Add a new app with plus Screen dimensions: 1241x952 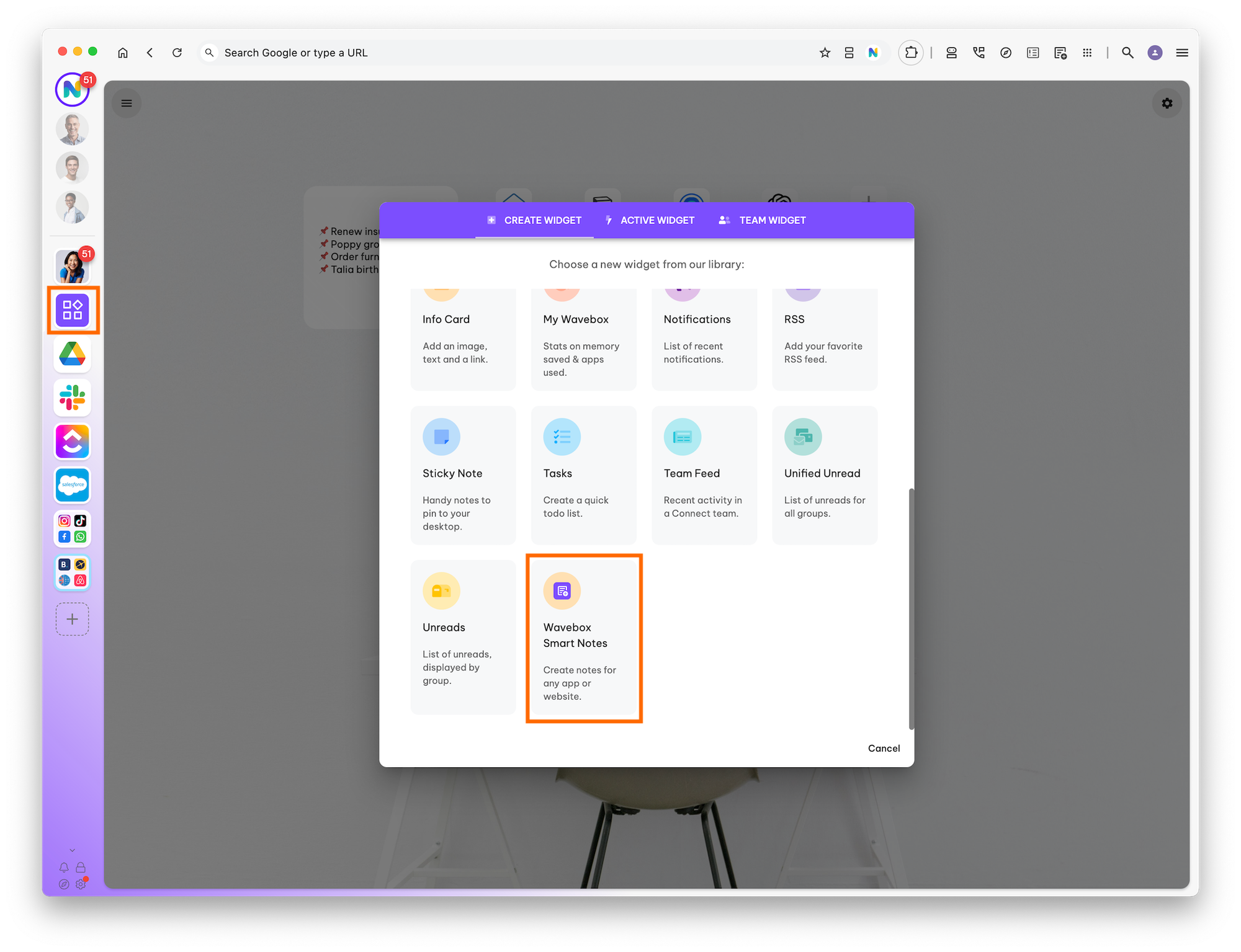click(73, 619)
